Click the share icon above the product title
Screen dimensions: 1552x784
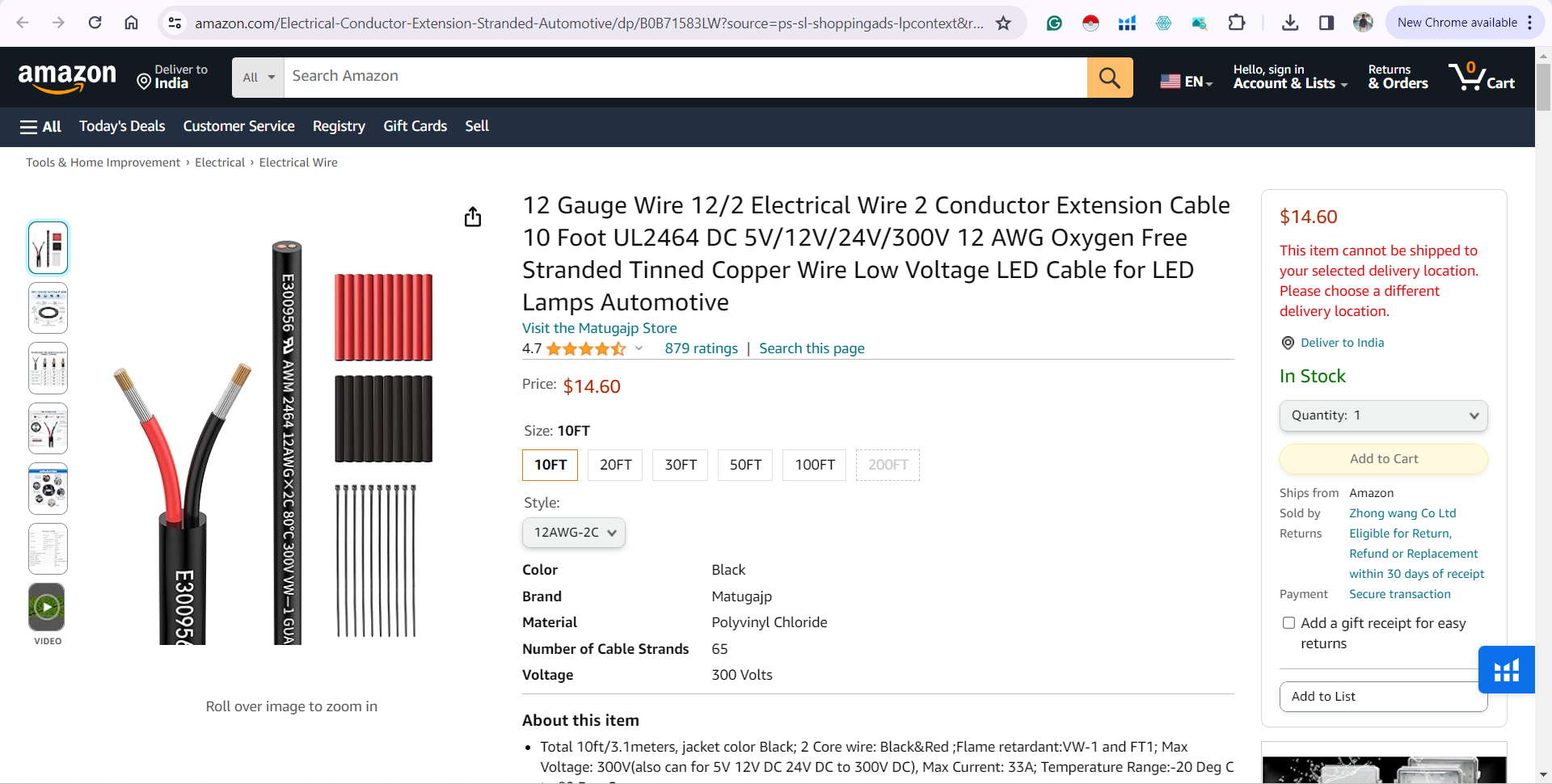[x=473, y=217]
